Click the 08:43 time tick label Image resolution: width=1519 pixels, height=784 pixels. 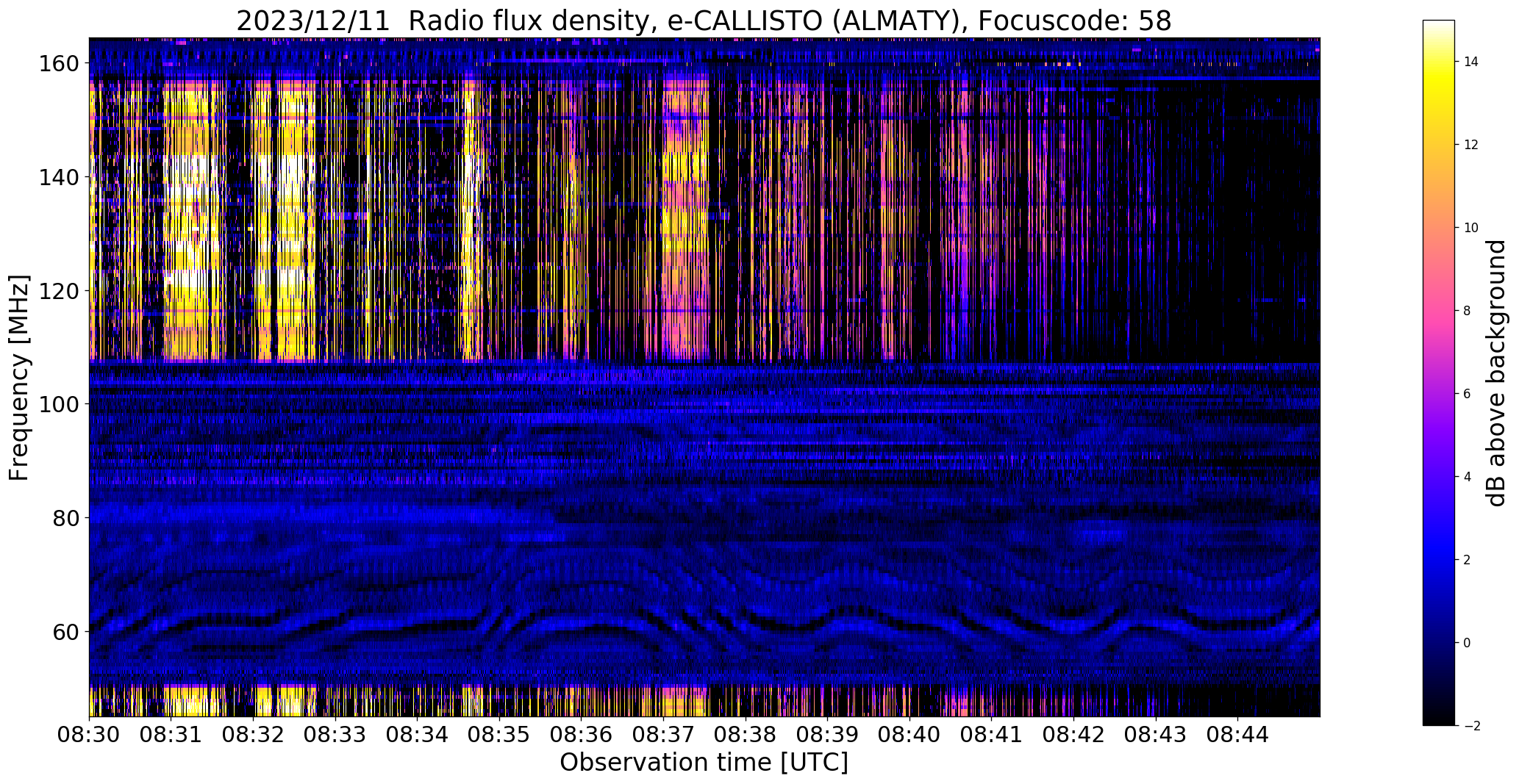(1155, 735)
